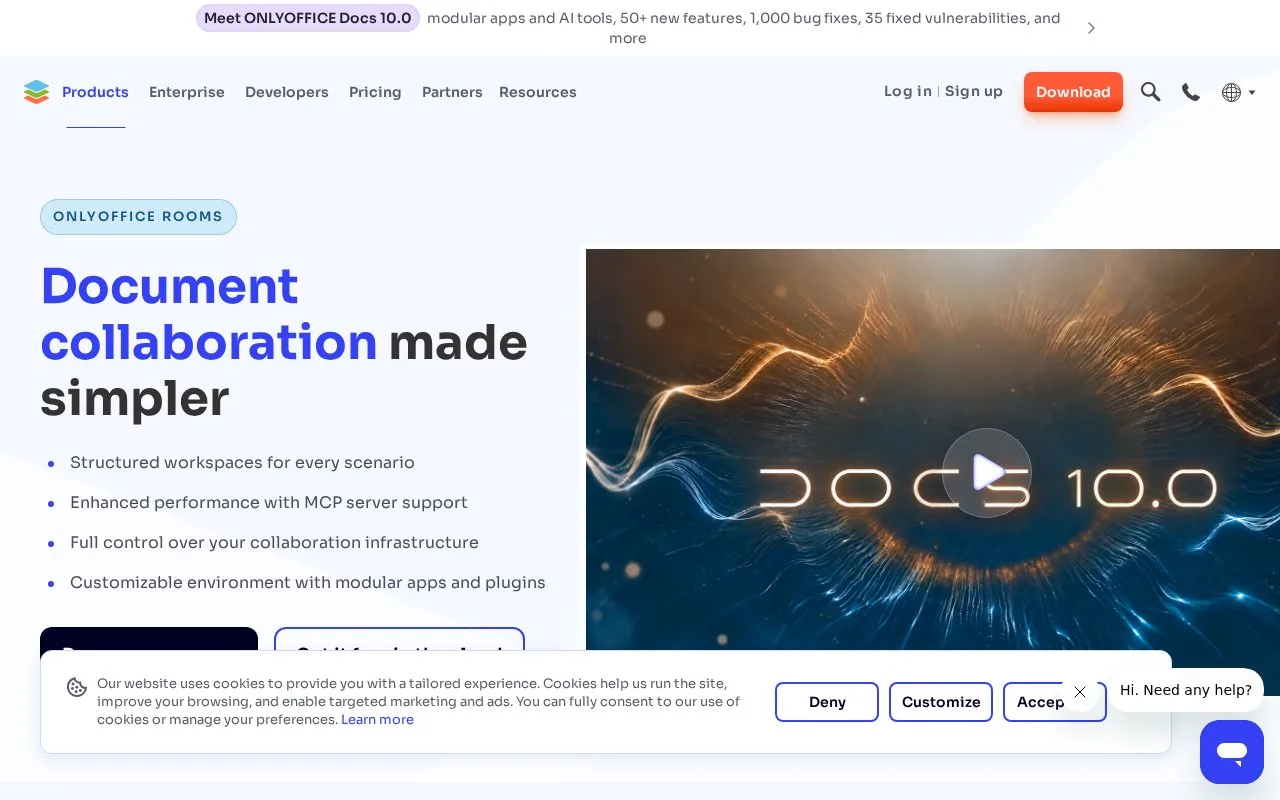This screenshot has height=800, width=1280.
Task: Click 'Full control over your collaboration infrastructure' text
Action: (274, 543)
